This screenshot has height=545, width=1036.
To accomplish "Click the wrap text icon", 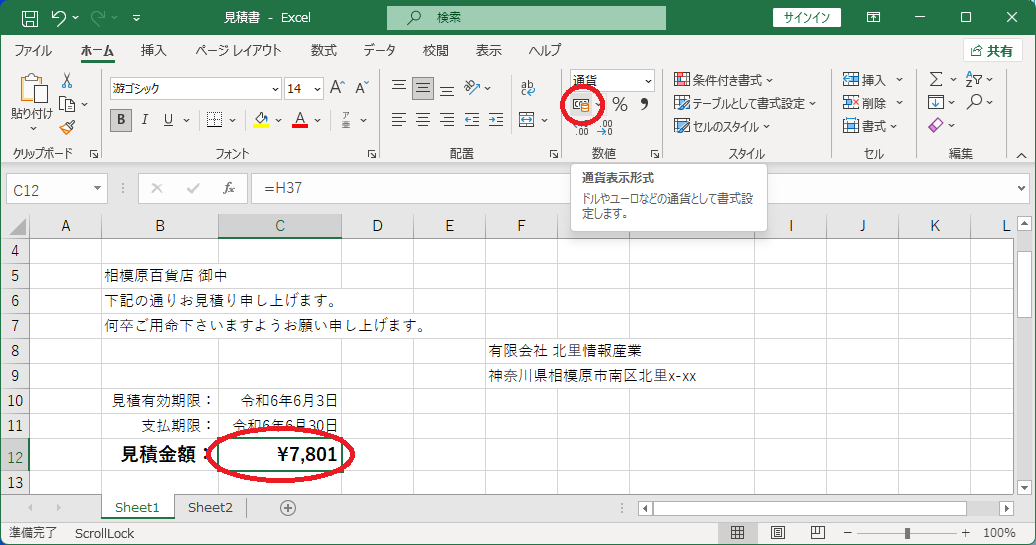I will [x=527, y=87].
